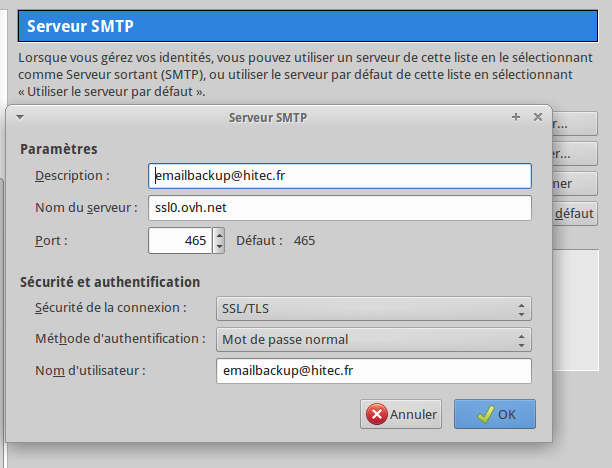
Task: Click the Sécurité et authentification section heading
Action: pos(110,282)
